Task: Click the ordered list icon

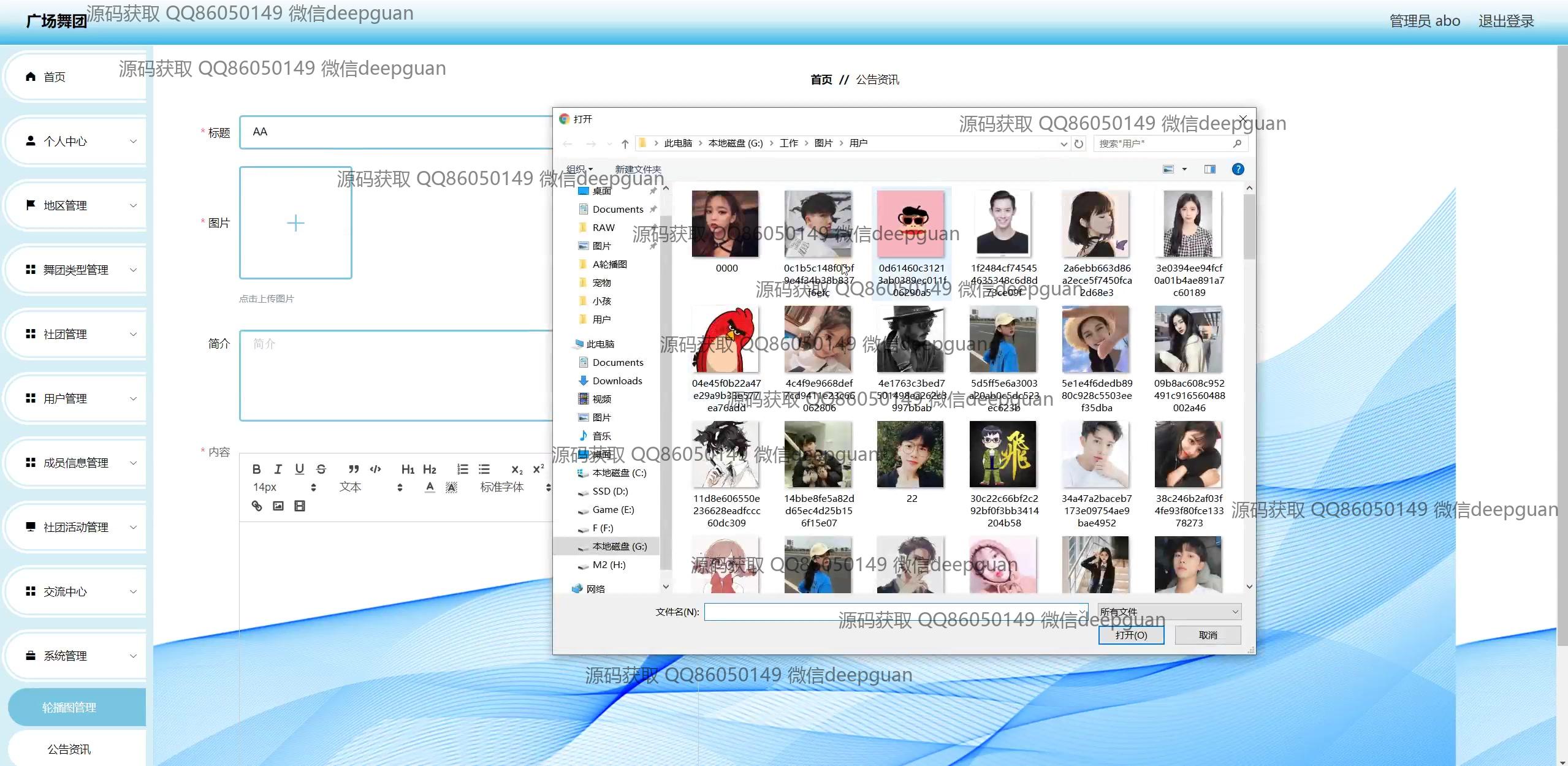Action: (x=462, y=469)
